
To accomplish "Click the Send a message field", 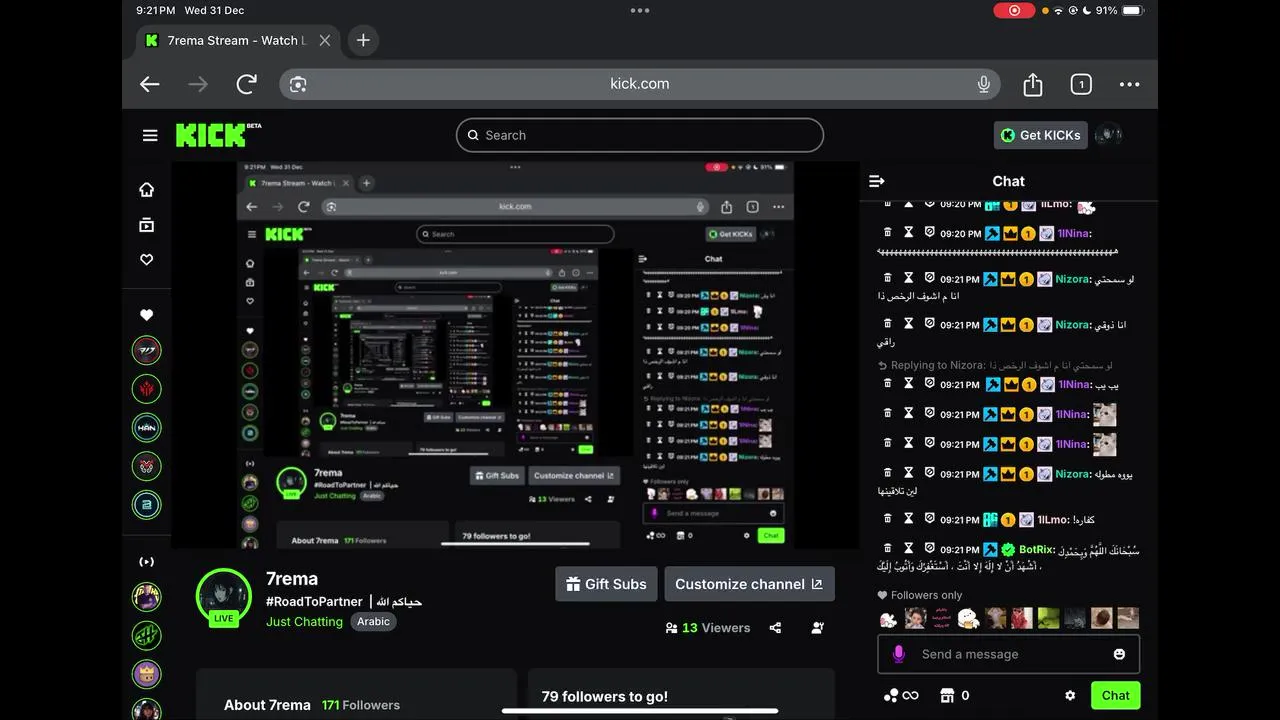I will 1008,654.
